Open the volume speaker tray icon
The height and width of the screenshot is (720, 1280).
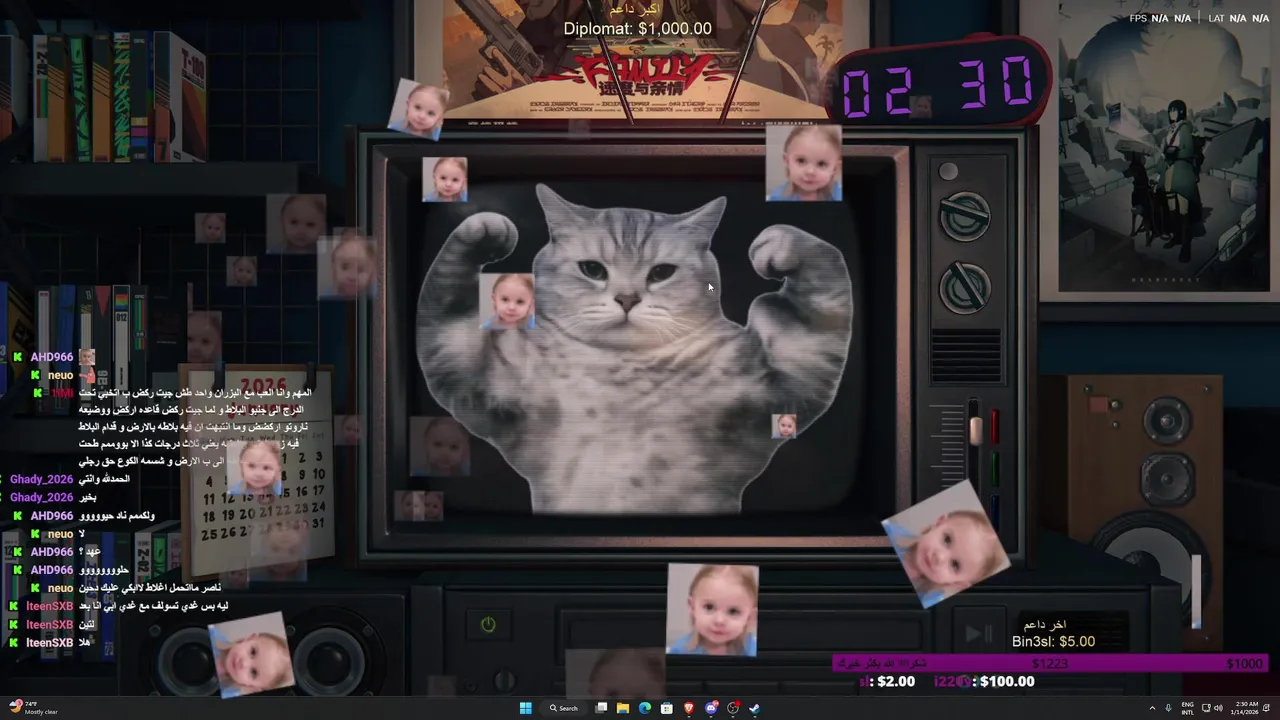click(x=1218, y=708)
